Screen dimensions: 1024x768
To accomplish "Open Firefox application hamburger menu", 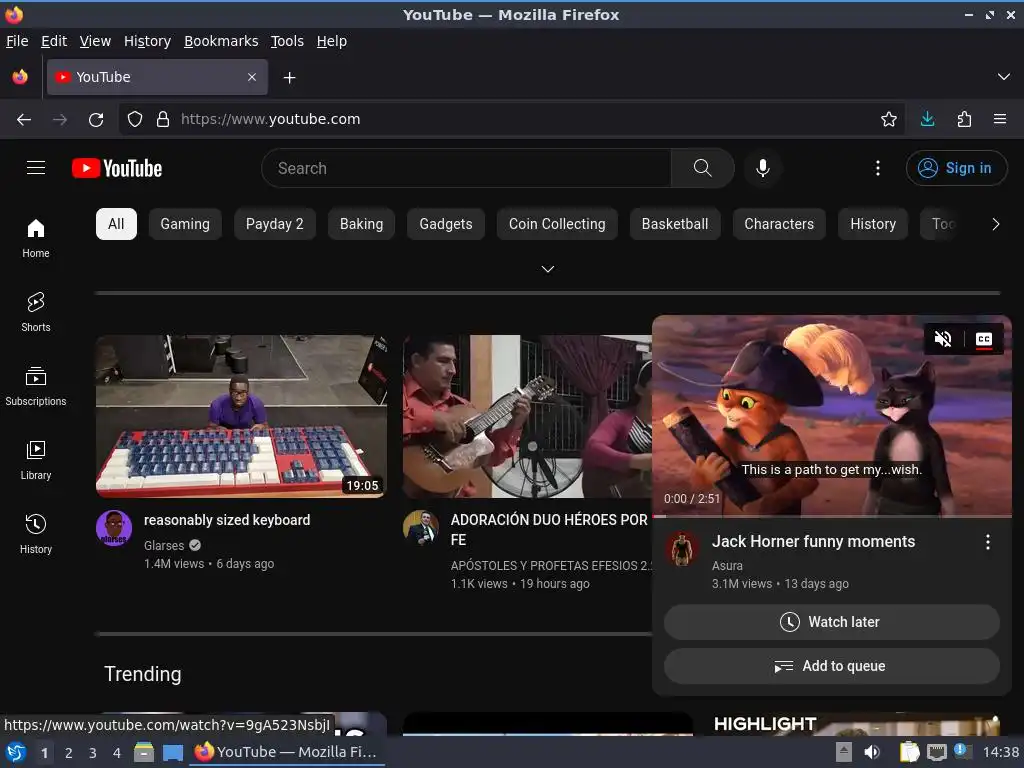I will click(1000, 119).
